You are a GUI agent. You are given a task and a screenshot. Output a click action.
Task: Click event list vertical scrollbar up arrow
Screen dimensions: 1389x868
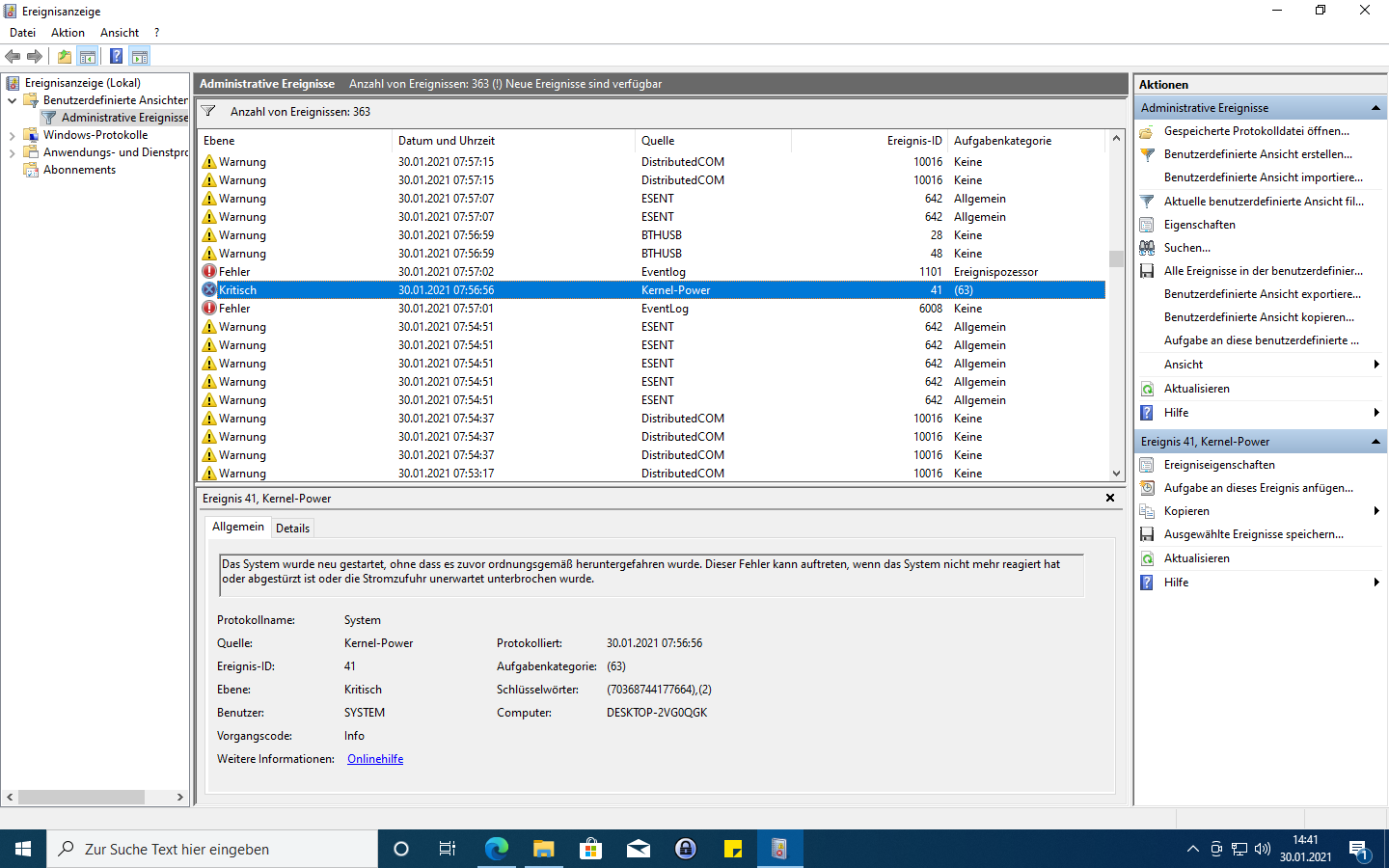[x=1116, y=138]
